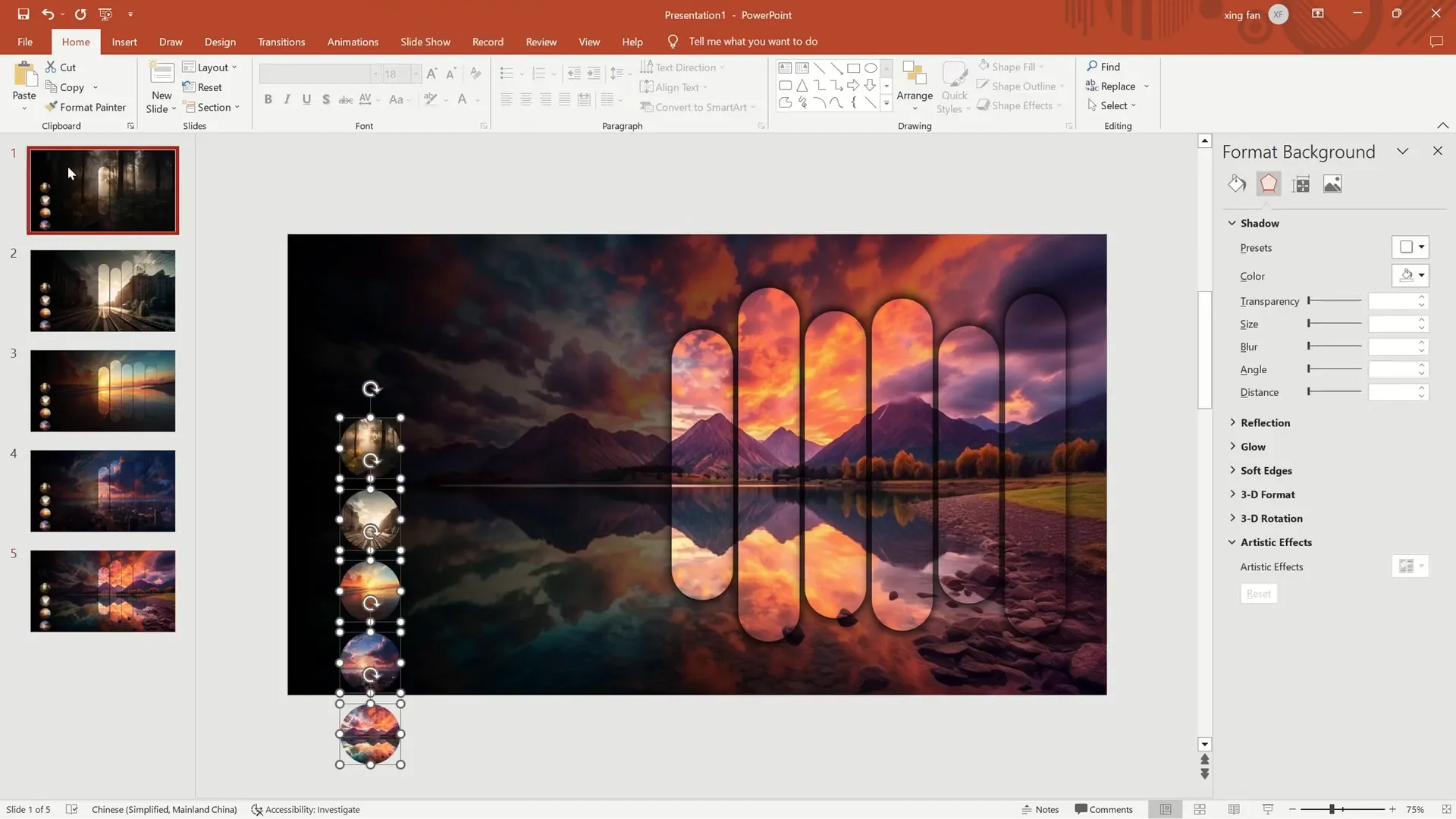Toggle bold formatting

[x=268, y=99]
